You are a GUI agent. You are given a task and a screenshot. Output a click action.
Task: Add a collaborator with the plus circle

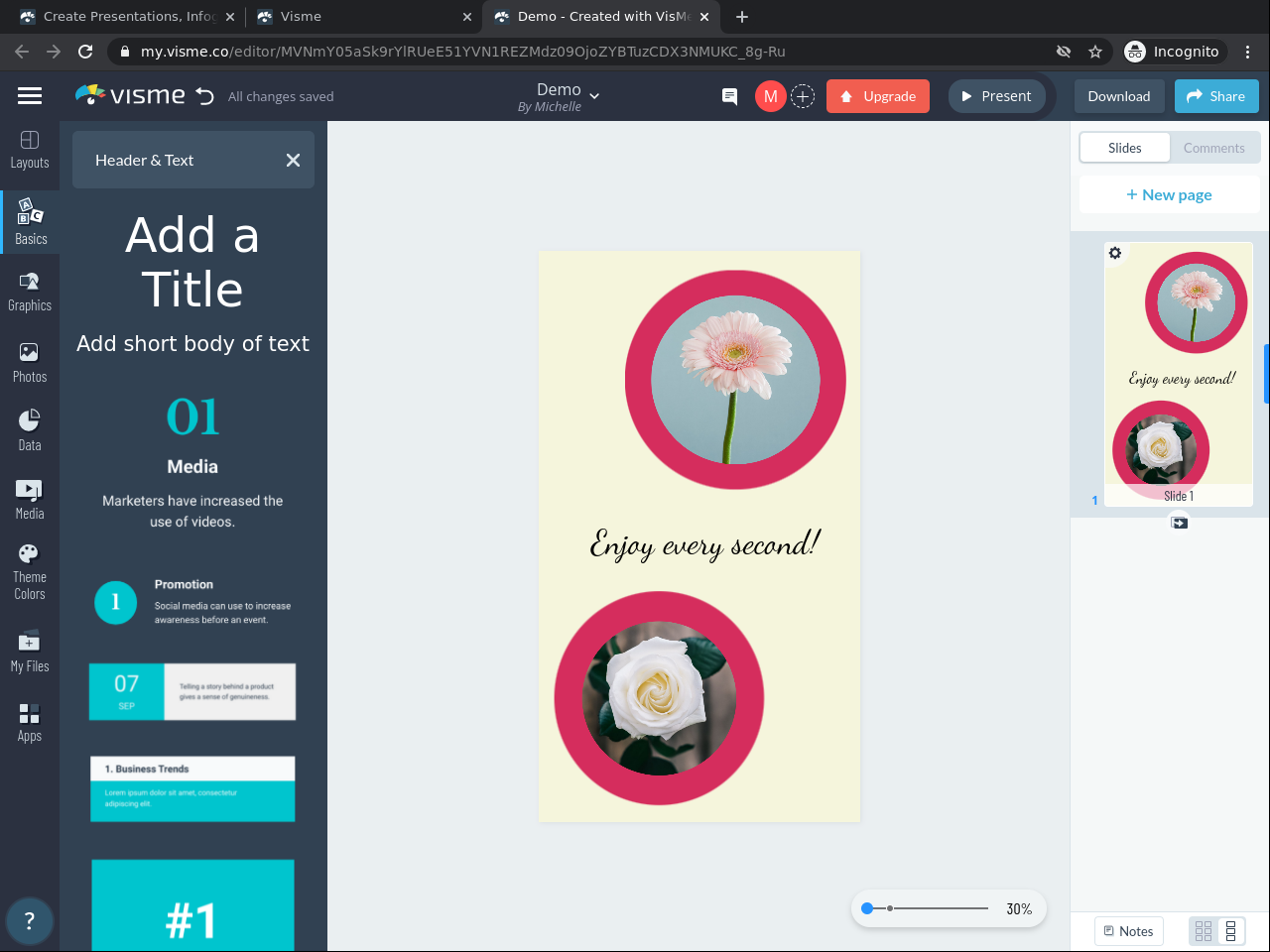click(803, 96)
